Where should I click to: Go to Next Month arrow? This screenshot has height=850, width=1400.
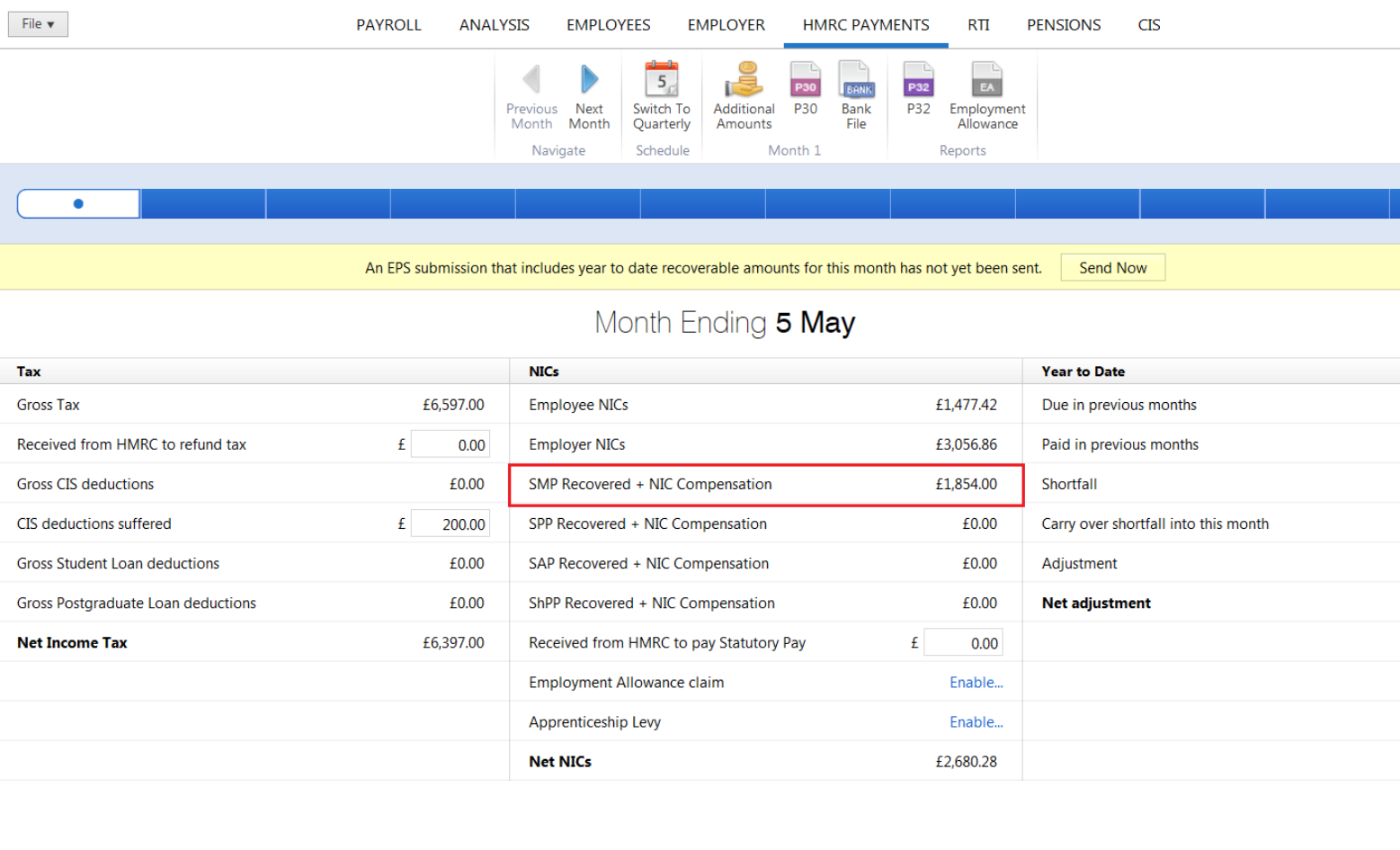click(589, 79)
